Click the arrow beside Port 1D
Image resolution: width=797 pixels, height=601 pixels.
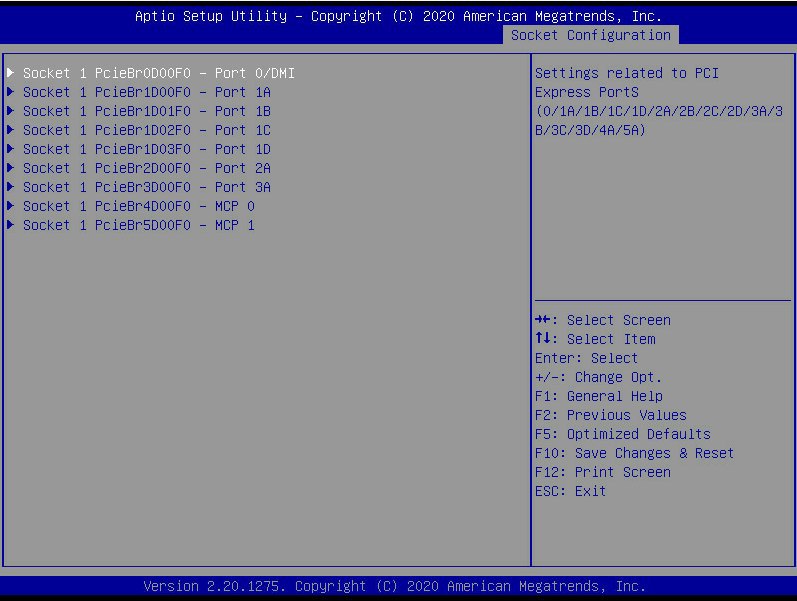coord(10,149)
